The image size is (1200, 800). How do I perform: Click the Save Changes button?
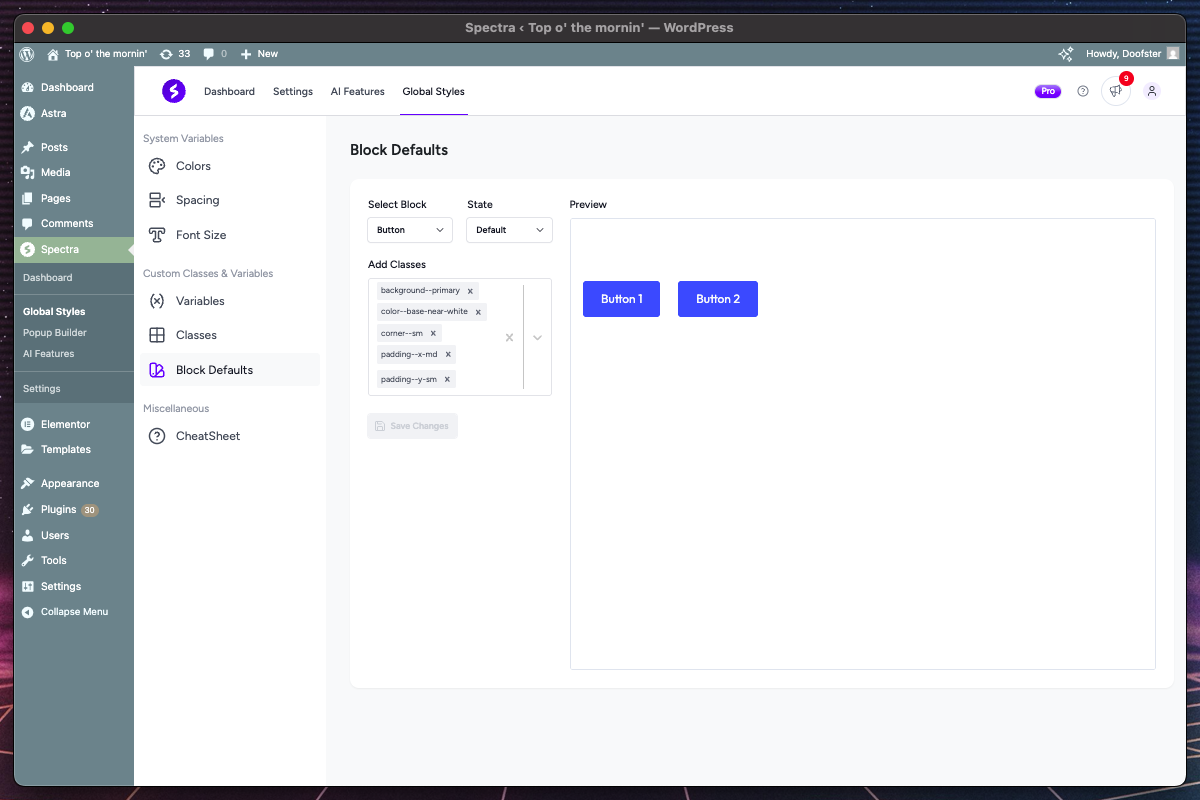(412, 426)
